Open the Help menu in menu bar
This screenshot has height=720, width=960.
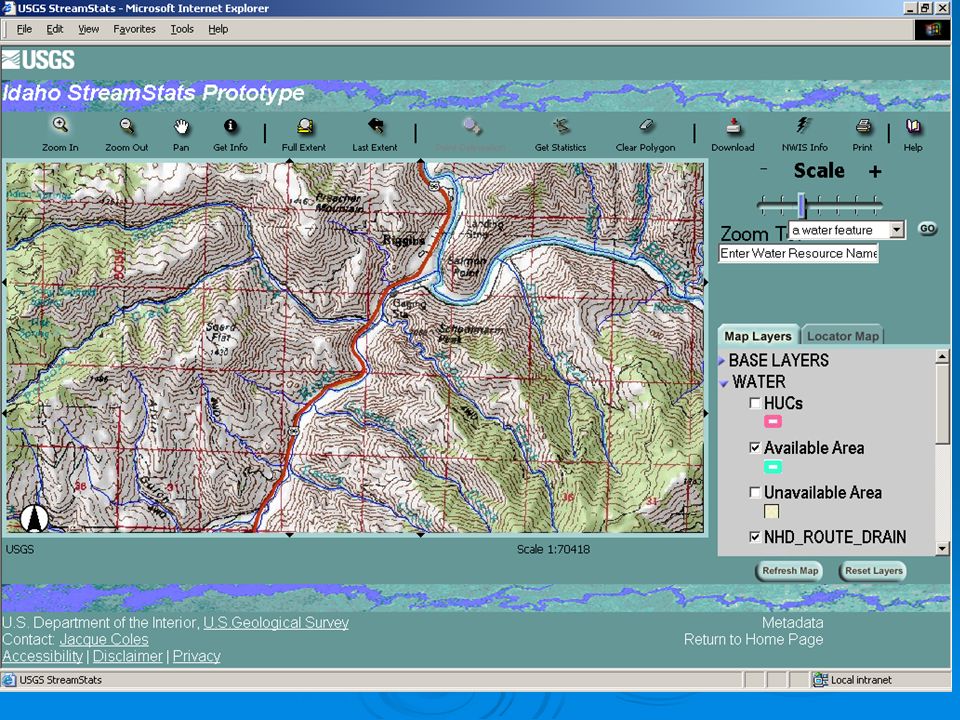tap(218, 29)
